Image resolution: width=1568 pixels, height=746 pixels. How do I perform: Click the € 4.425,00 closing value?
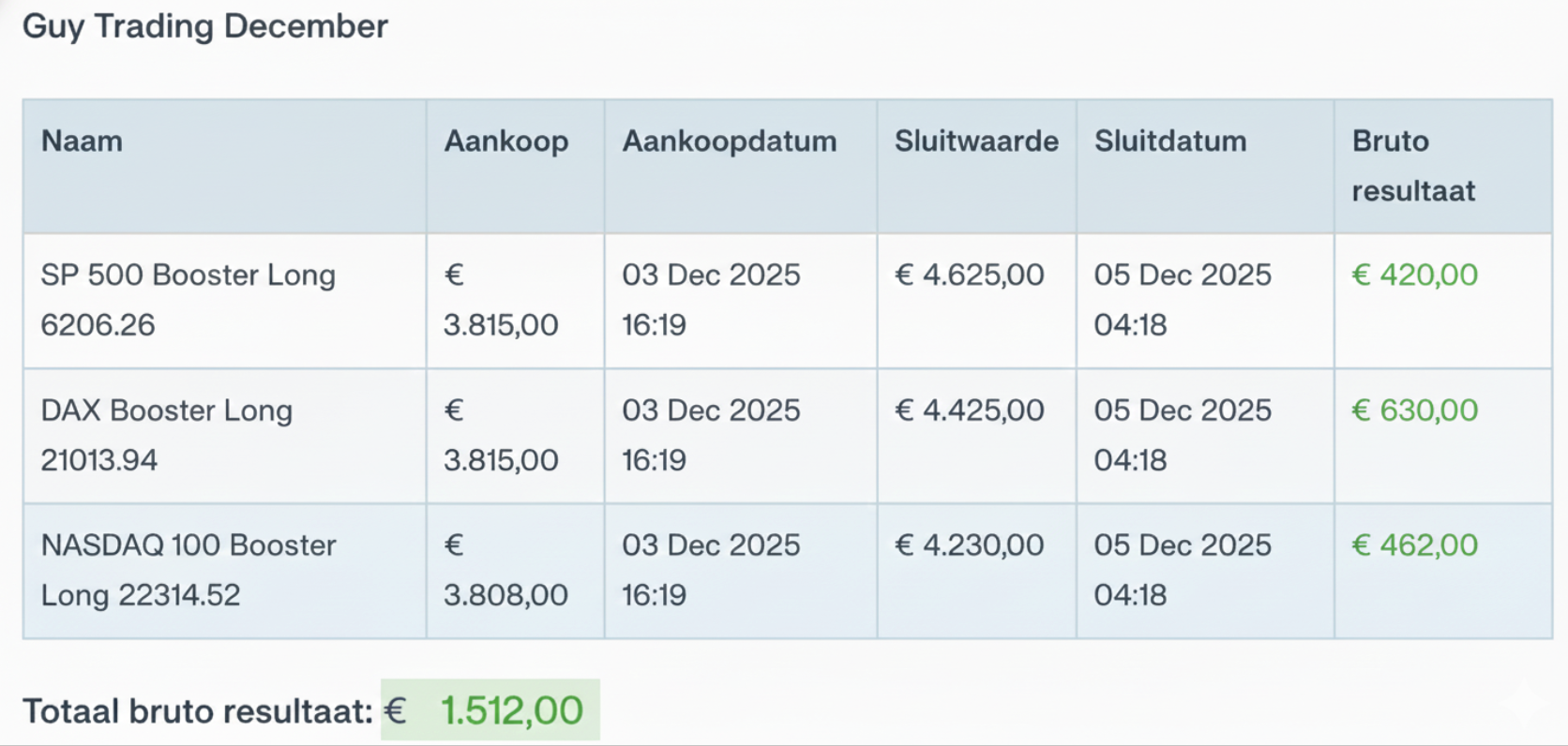[970, 410]
